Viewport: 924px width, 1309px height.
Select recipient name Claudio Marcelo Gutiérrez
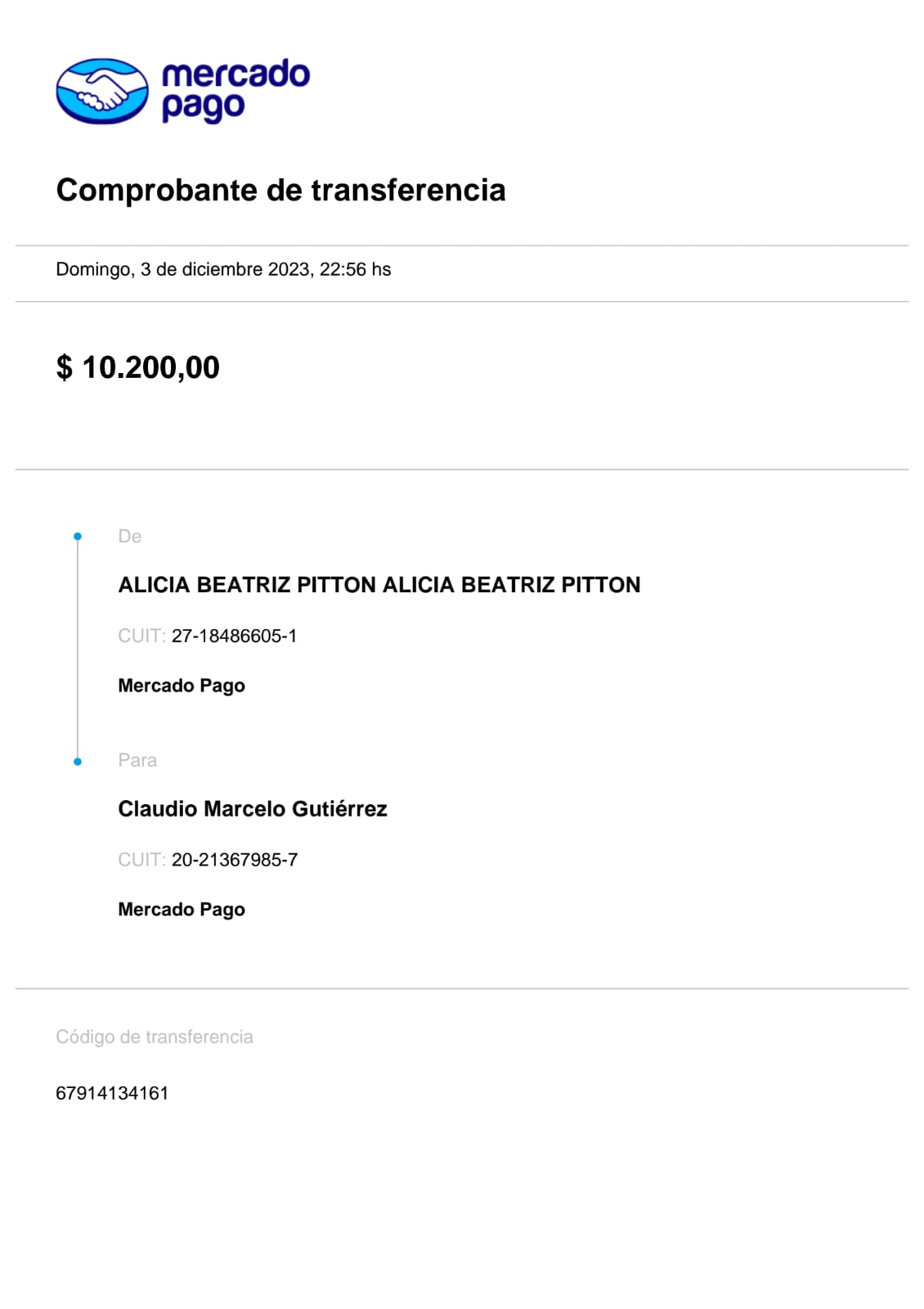[252, 809]
